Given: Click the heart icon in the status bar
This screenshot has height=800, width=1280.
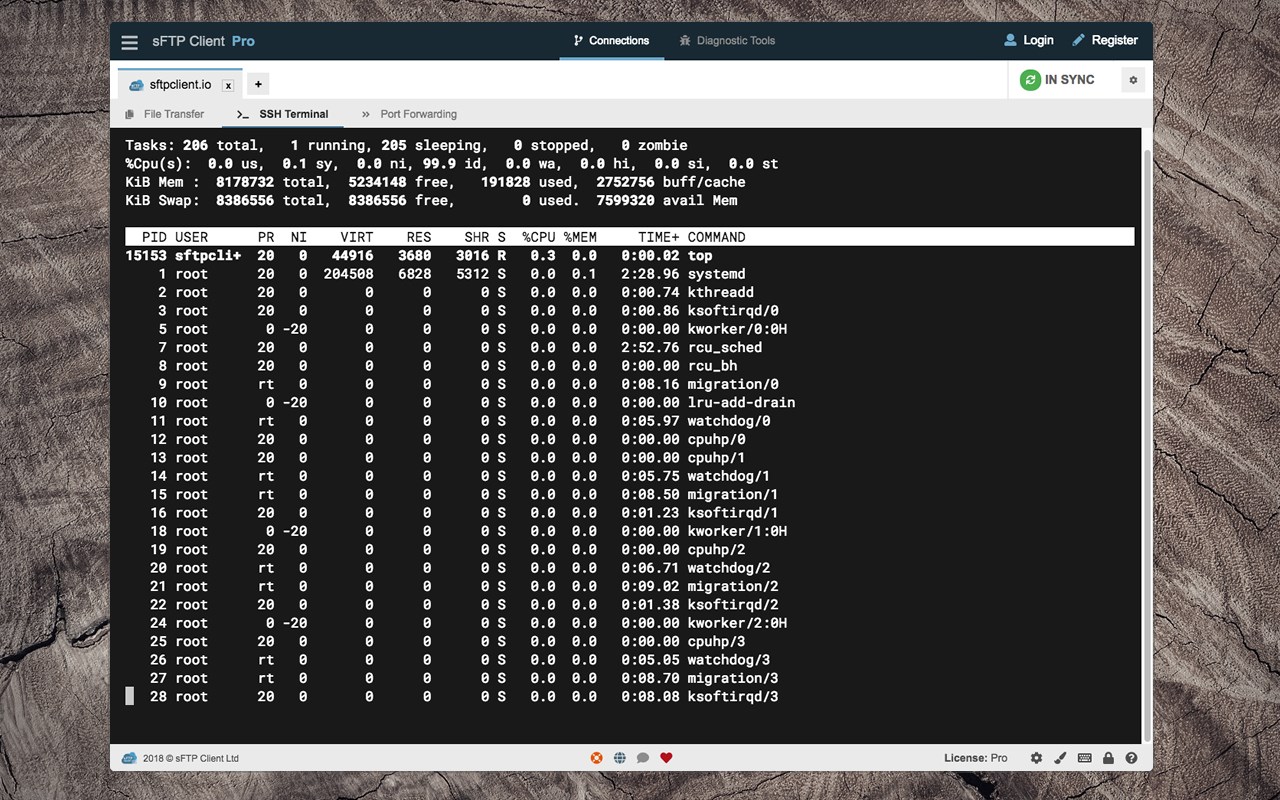Looking at the screenshot, I should click(666, 757).
